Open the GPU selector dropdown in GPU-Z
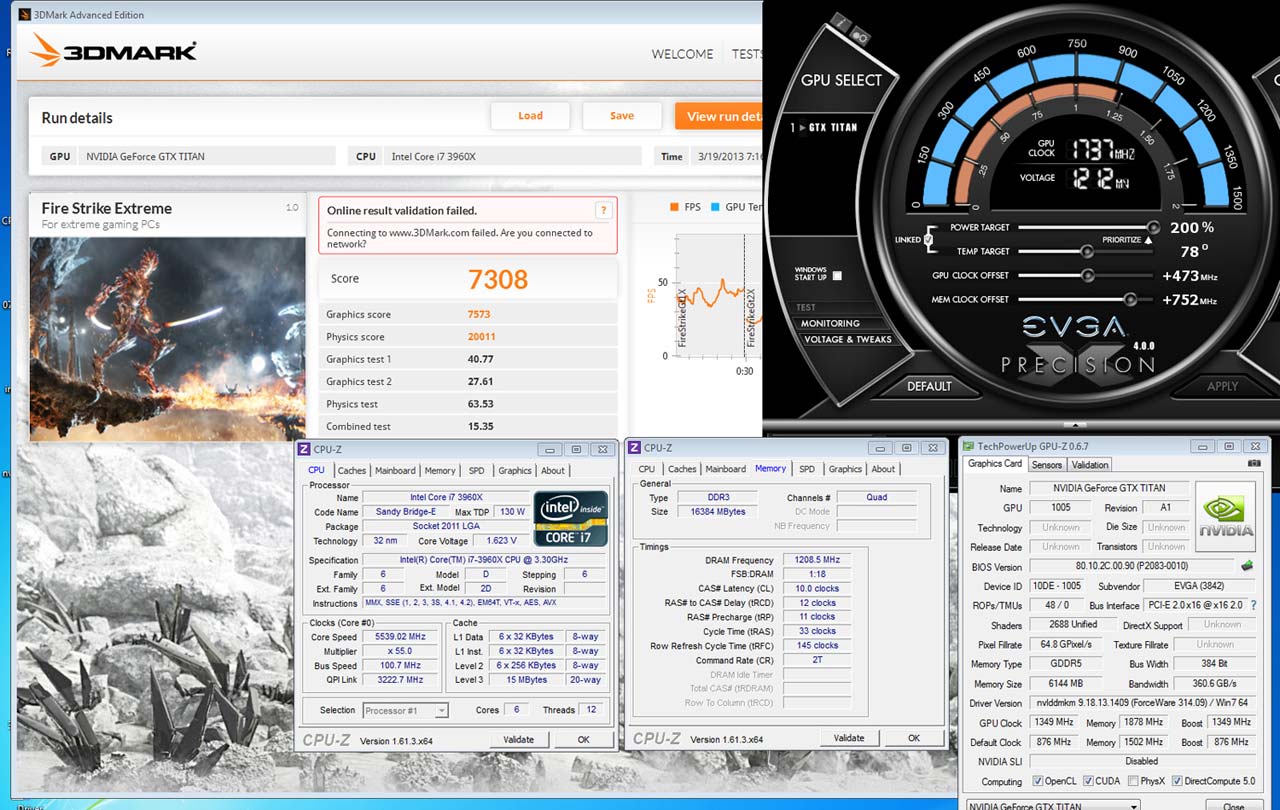Screen dimensions: 1280x810 coord(1052,806)
